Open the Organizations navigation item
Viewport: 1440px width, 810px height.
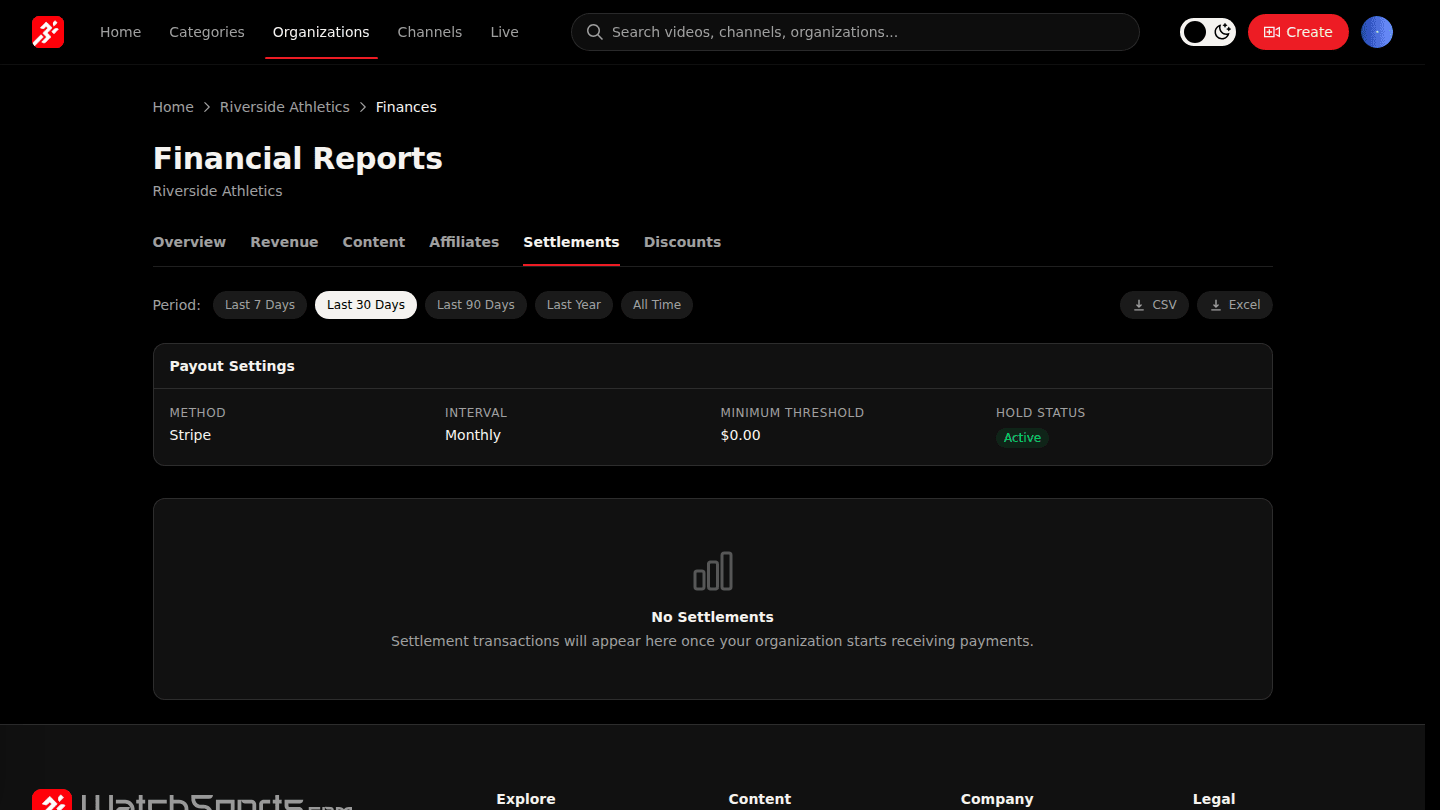click(321, 32)
